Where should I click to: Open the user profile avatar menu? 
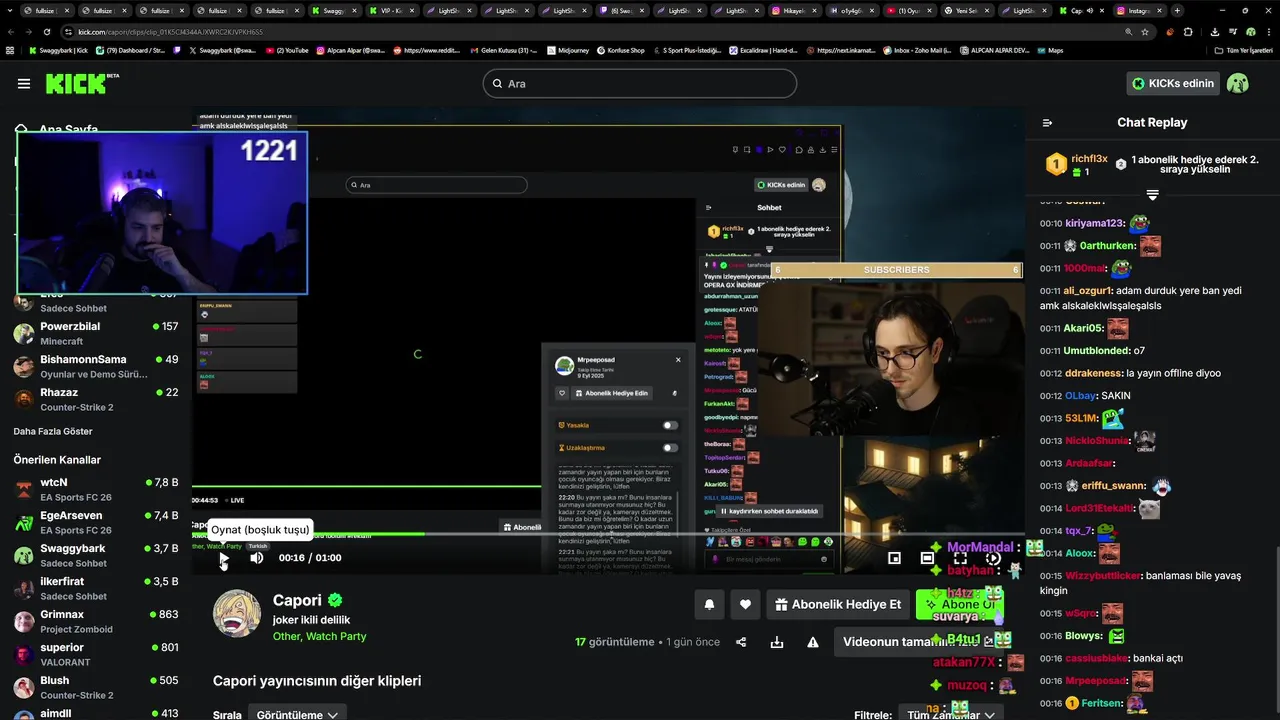[x=1238, y=84]
